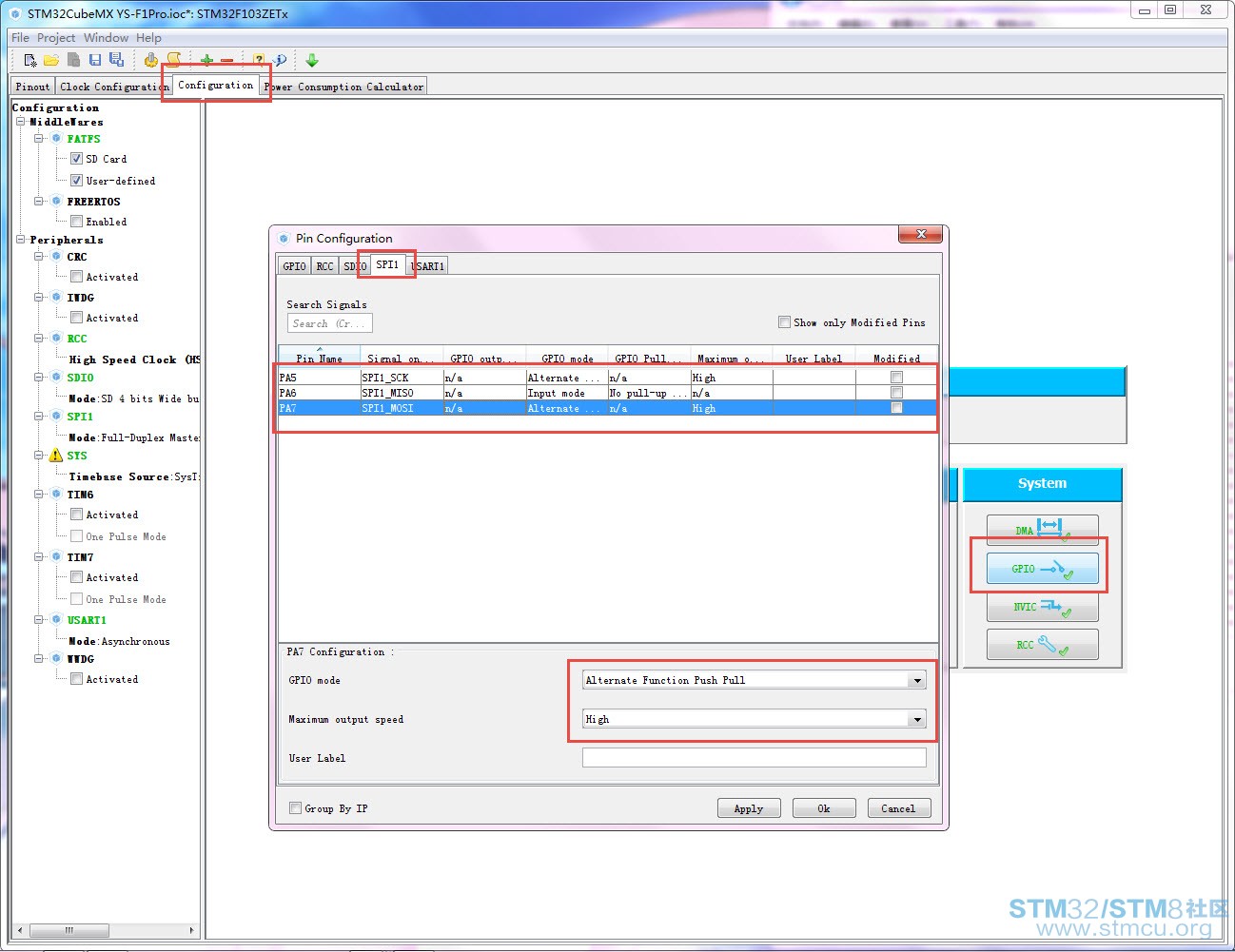Collapse the TIM6 node expander
The image size is (1235, 952).
(x=39, y=495)
